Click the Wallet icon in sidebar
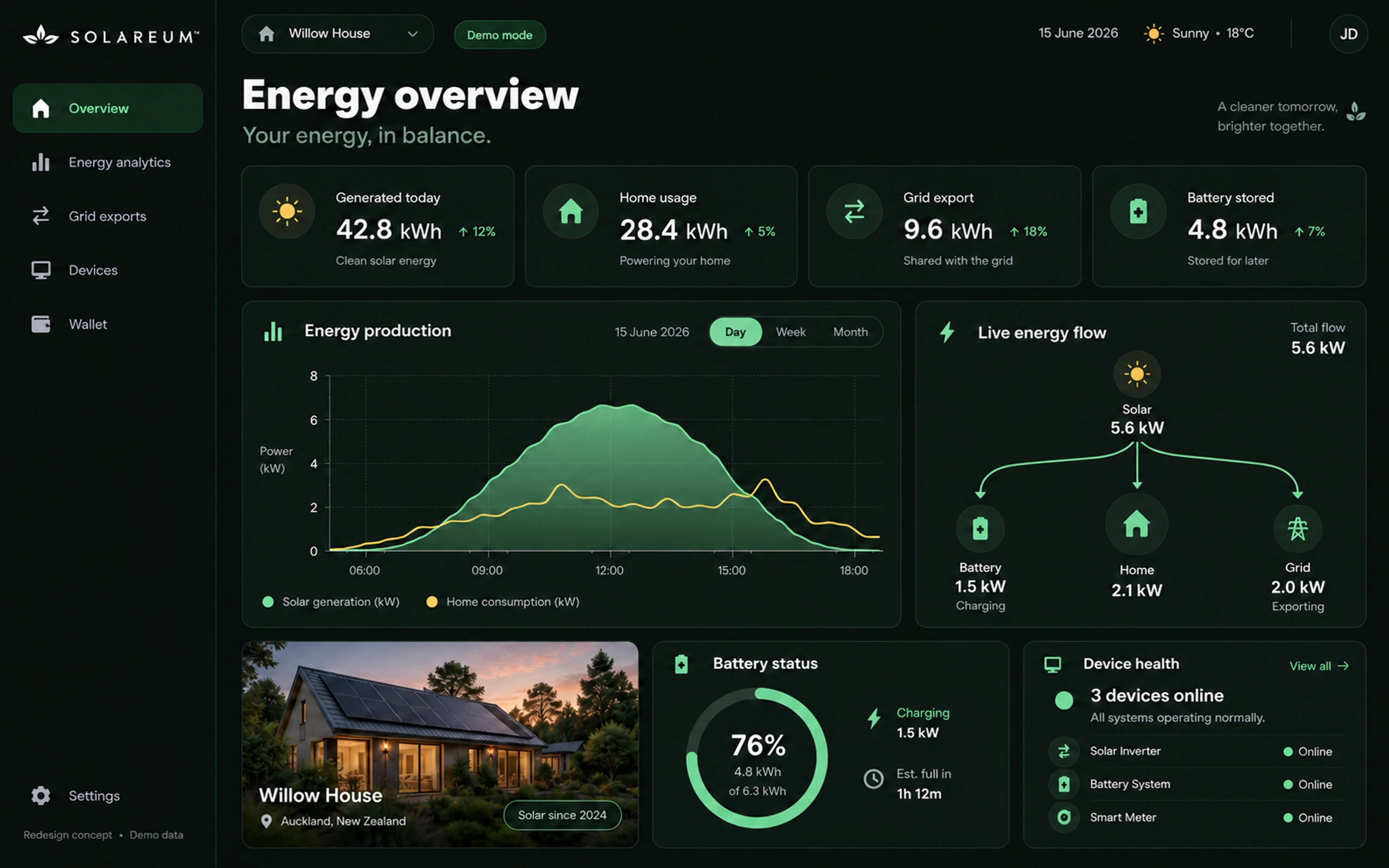This screenshot has height=868, width=1389. coord(41,324)
